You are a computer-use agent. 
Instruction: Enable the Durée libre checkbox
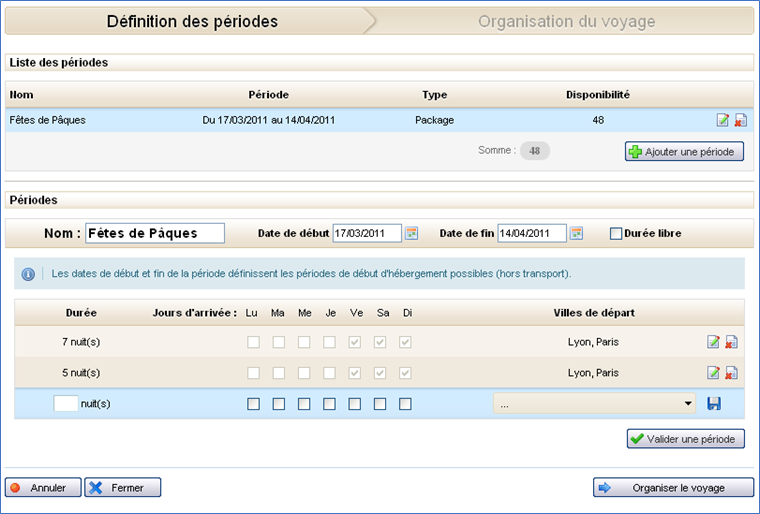pos(616,233)
